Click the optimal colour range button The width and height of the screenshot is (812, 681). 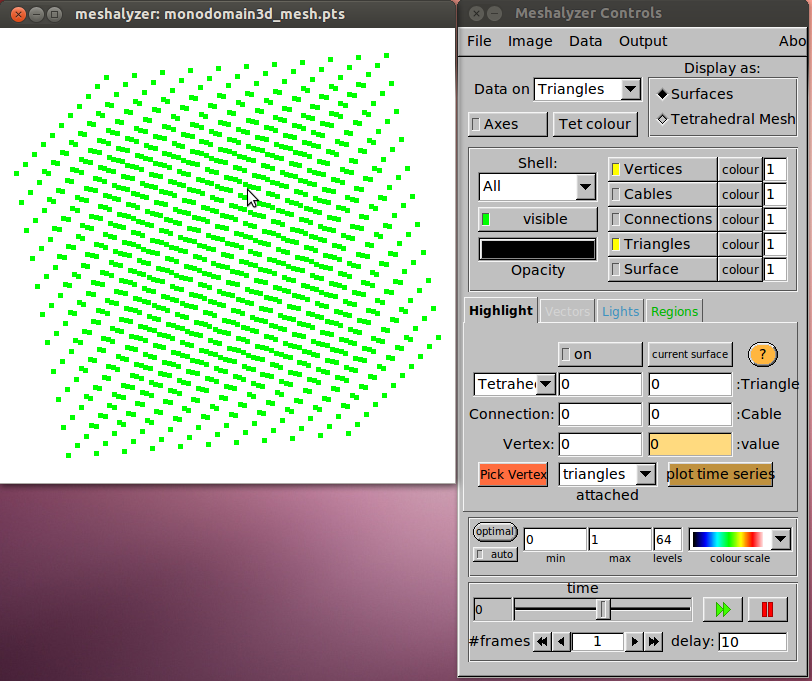(495, 532)
